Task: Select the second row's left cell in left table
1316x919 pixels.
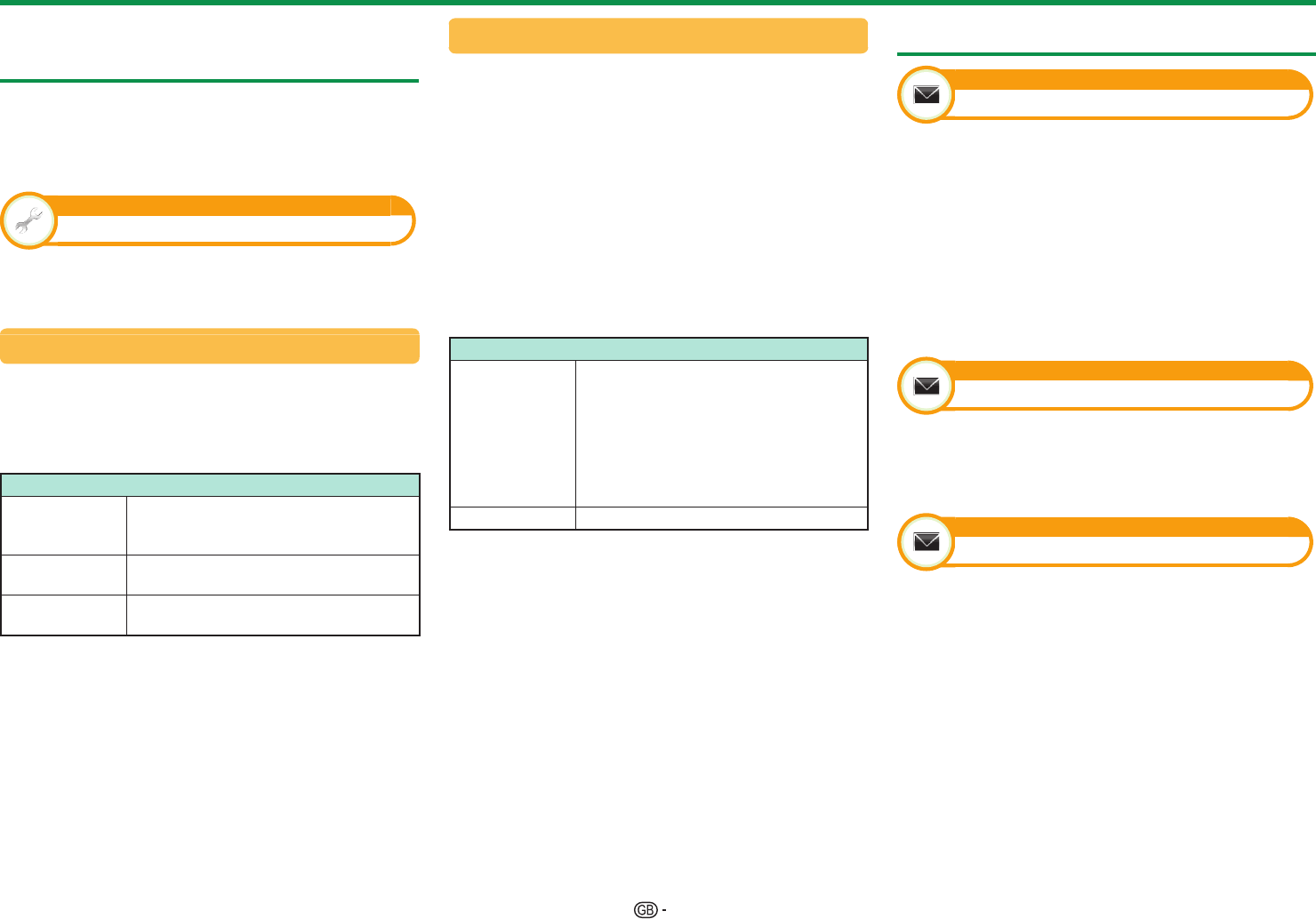Action: pyautogui.click(x=64, y=575)
